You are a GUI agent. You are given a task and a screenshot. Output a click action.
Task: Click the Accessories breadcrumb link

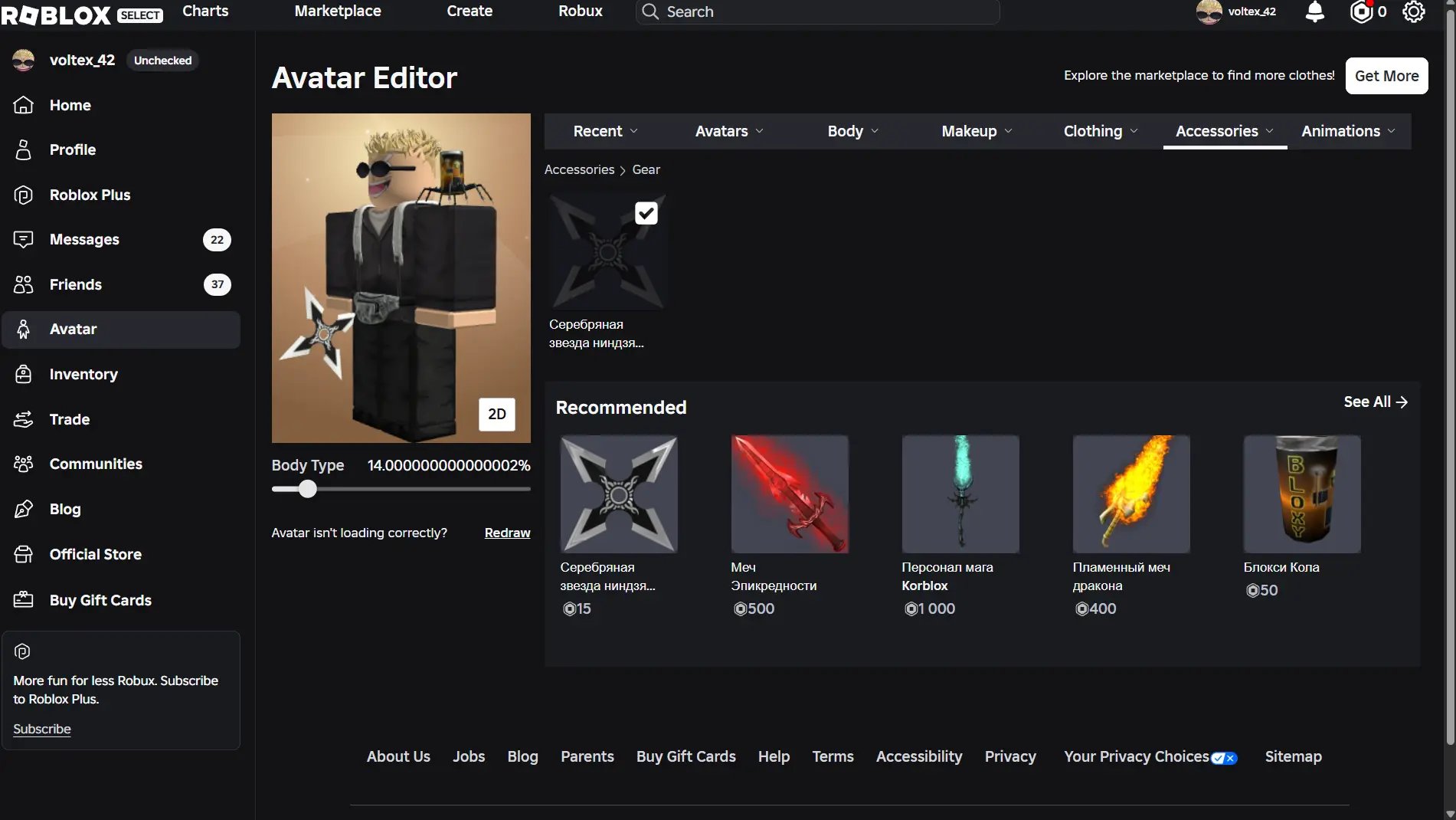579,169
